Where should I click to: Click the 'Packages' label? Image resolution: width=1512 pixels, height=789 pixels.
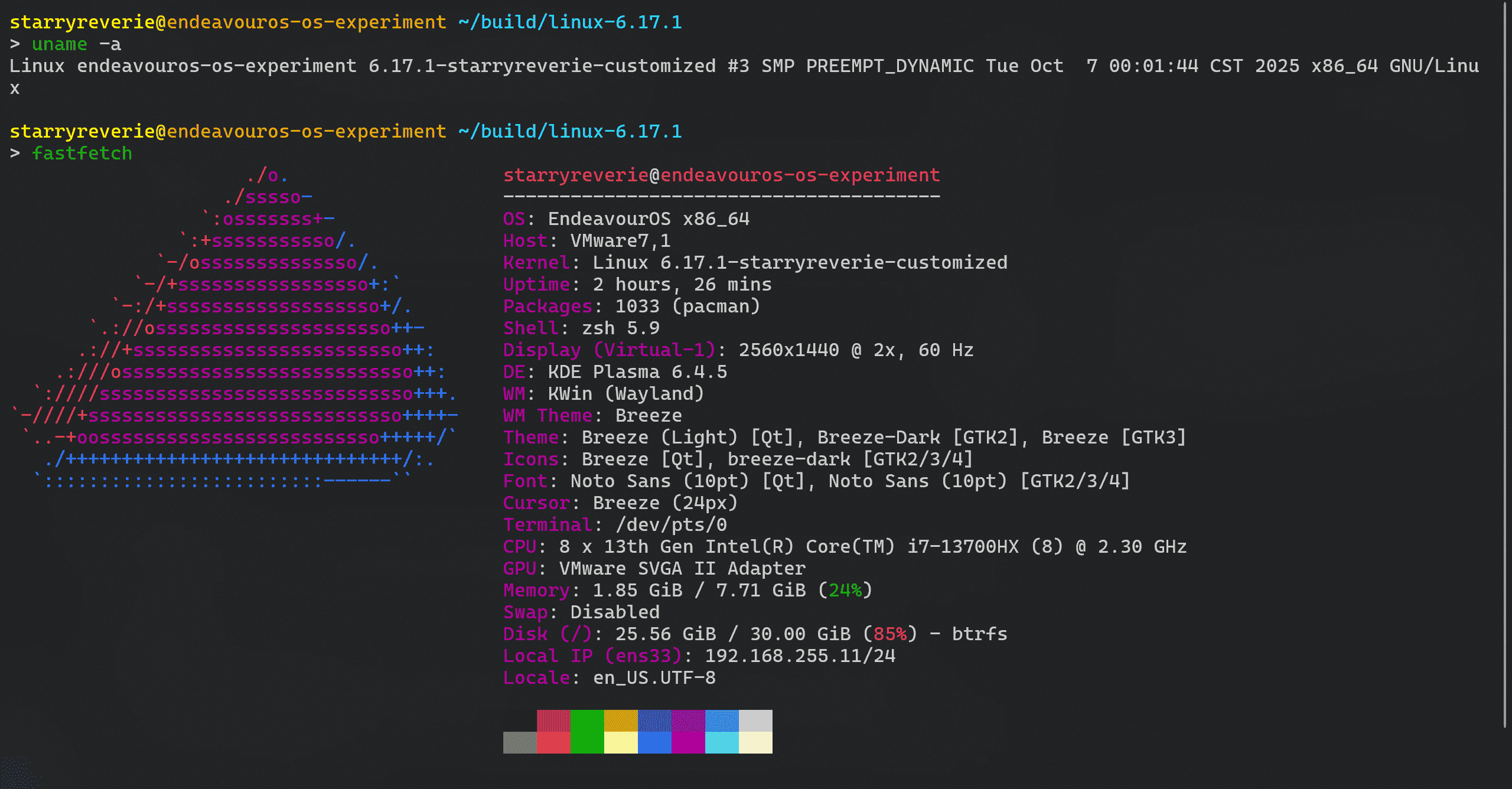pos(548,307)
